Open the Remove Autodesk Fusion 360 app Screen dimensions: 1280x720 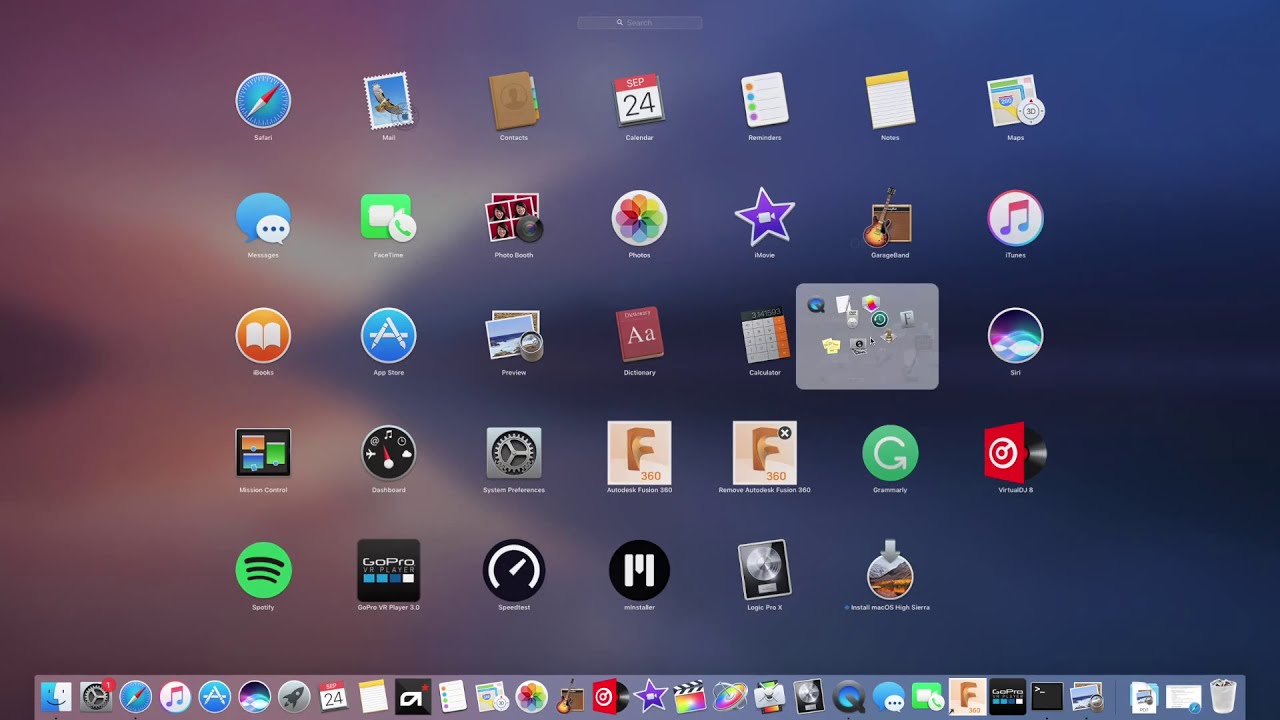765,452
